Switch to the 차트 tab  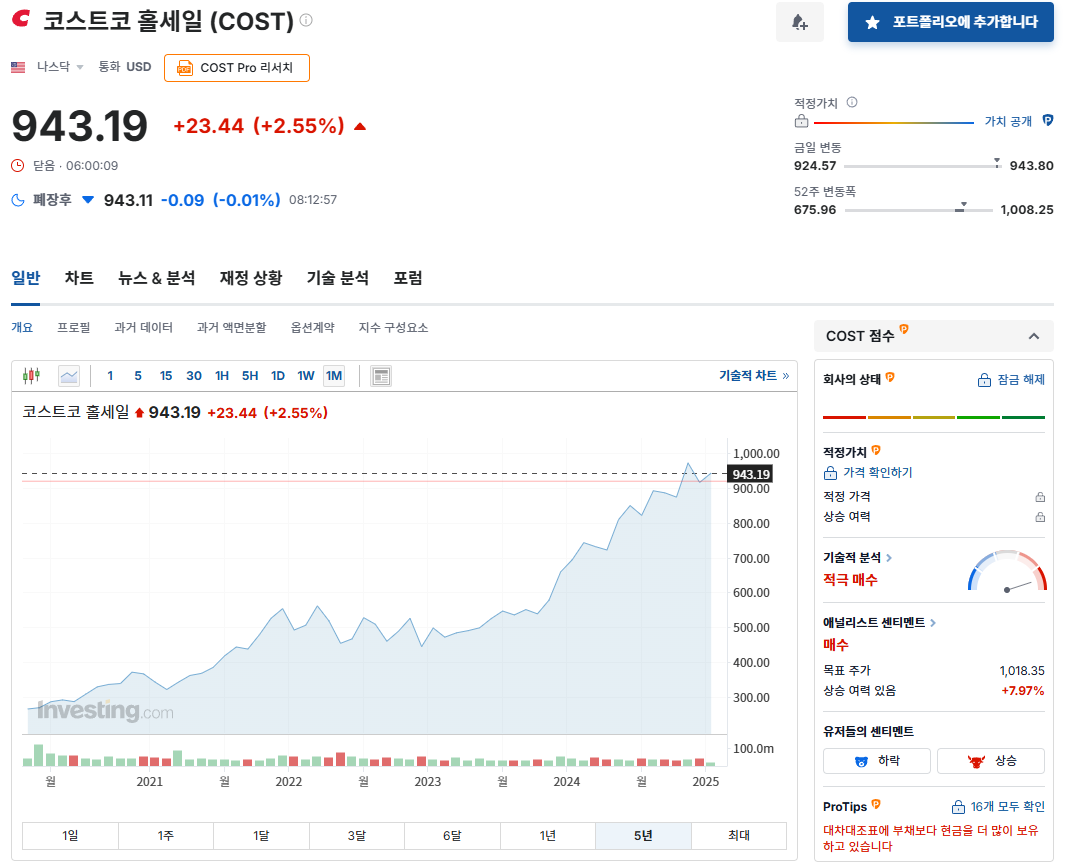pos(79,278)
